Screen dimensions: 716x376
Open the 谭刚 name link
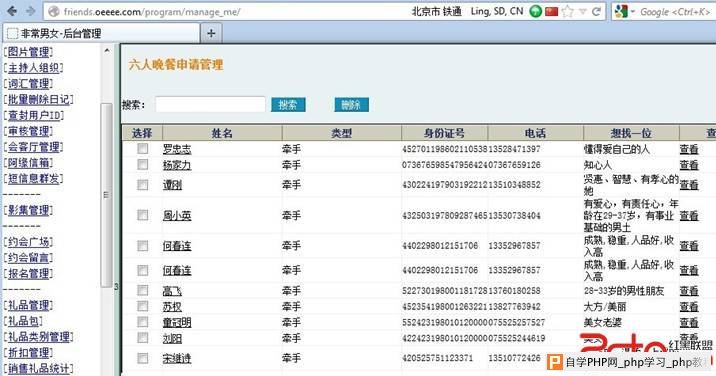point(172,185)
